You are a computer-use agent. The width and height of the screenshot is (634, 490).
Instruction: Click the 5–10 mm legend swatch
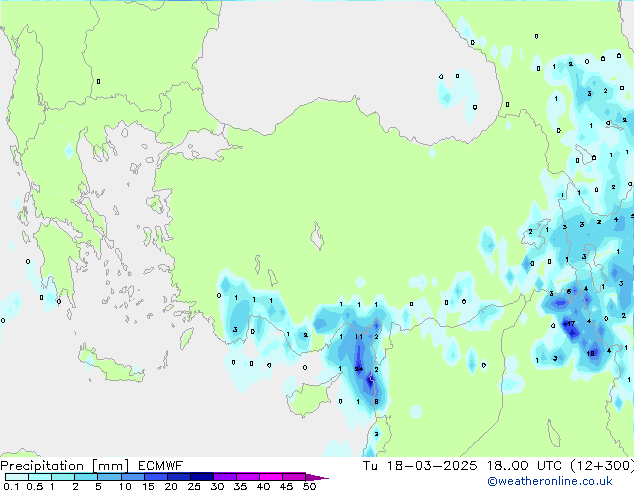(110, 477)
